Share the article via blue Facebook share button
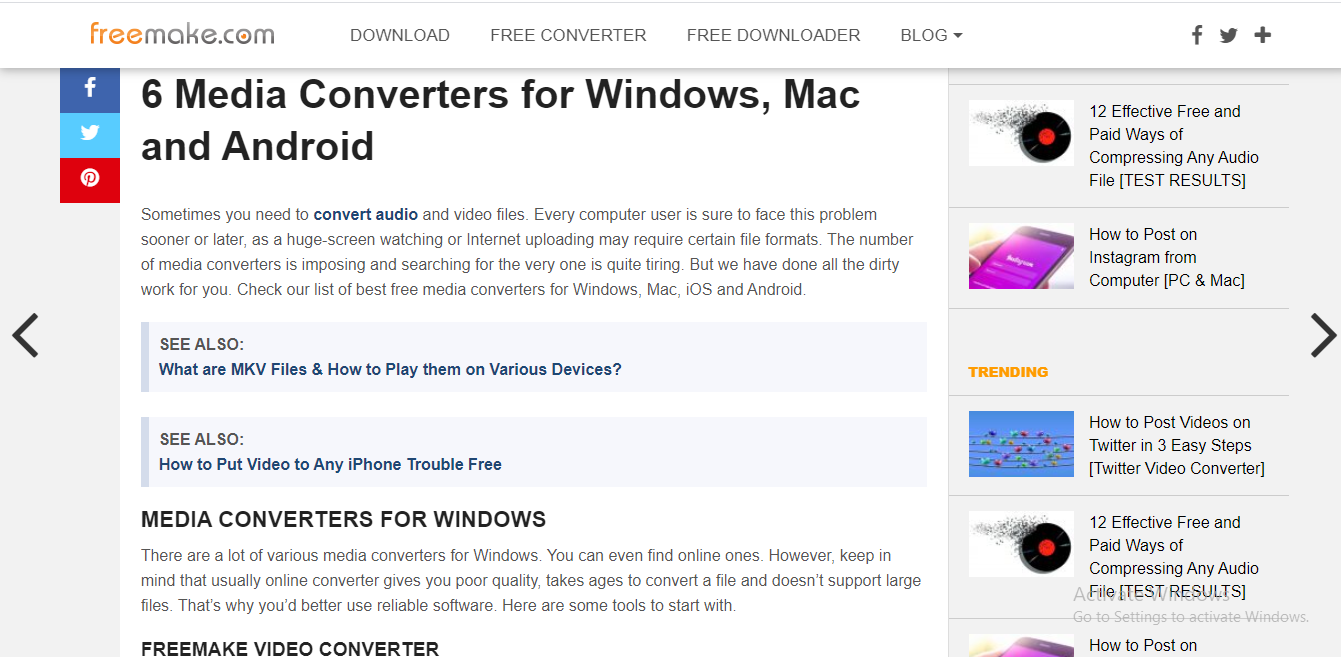The image size is (1341, 657). pos(90,90)
